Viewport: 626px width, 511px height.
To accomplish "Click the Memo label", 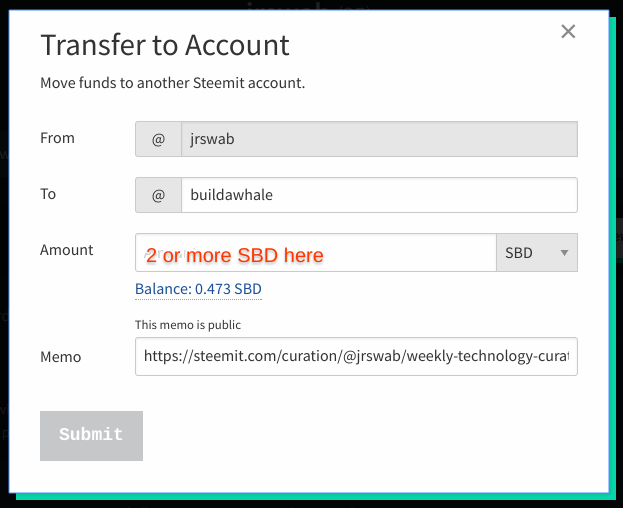I will (x=60, y=356).
